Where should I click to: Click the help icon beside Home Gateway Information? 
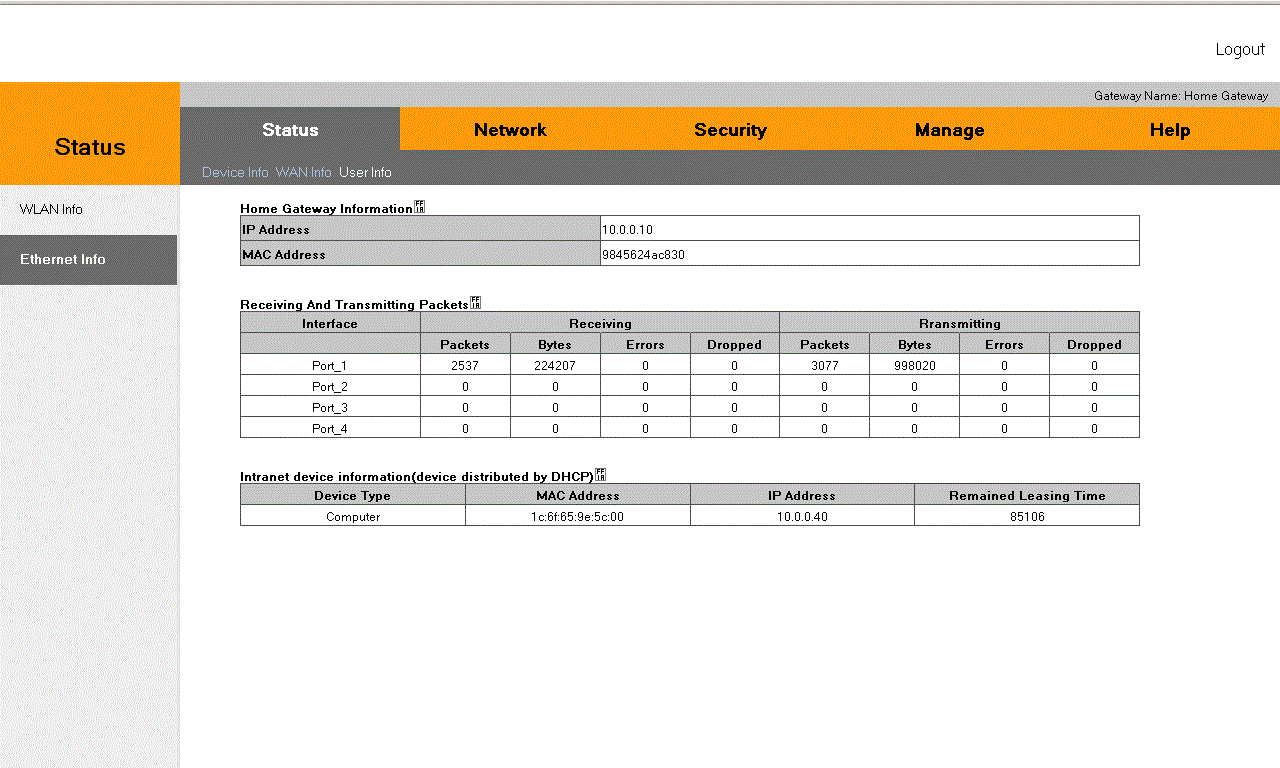[x=419, y=207]
